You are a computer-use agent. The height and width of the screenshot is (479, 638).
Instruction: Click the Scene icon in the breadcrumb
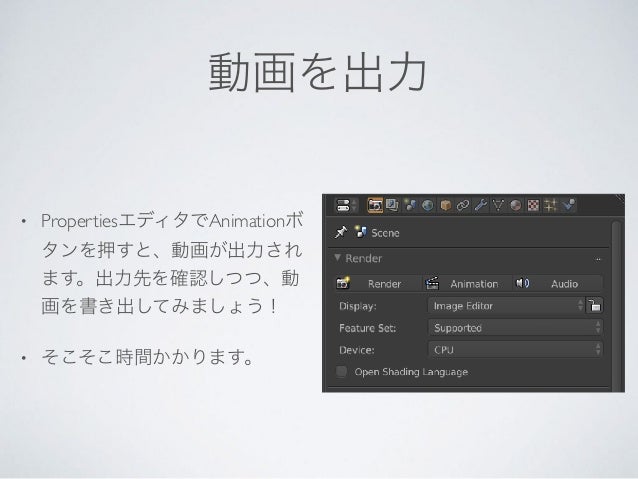(x=361, y=232)
